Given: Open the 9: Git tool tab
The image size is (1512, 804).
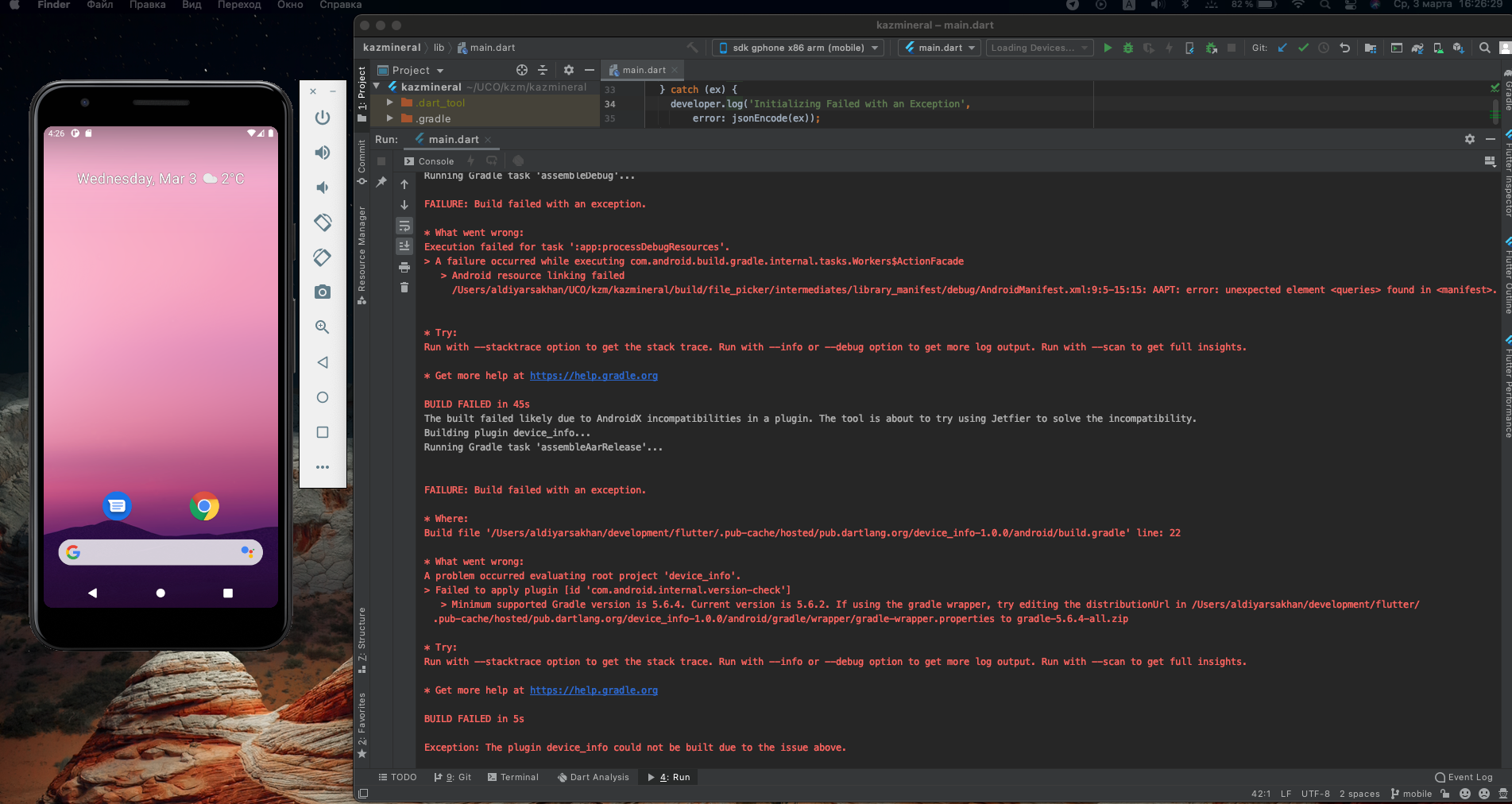Looking at the screenshot, I should (x=453, y=777).
